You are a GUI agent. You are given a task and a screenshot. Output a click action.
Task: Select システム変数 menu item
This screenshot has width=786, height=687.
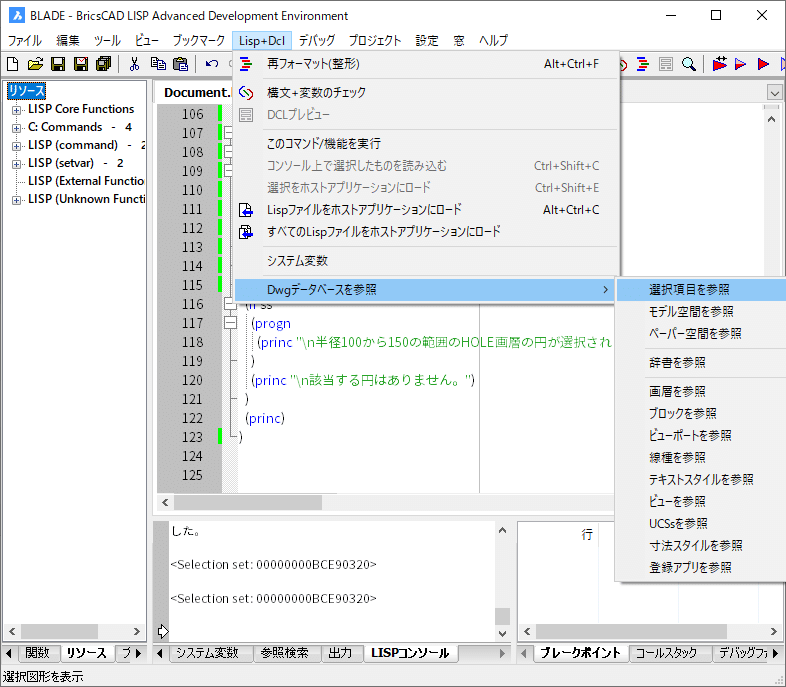[426, 261]
